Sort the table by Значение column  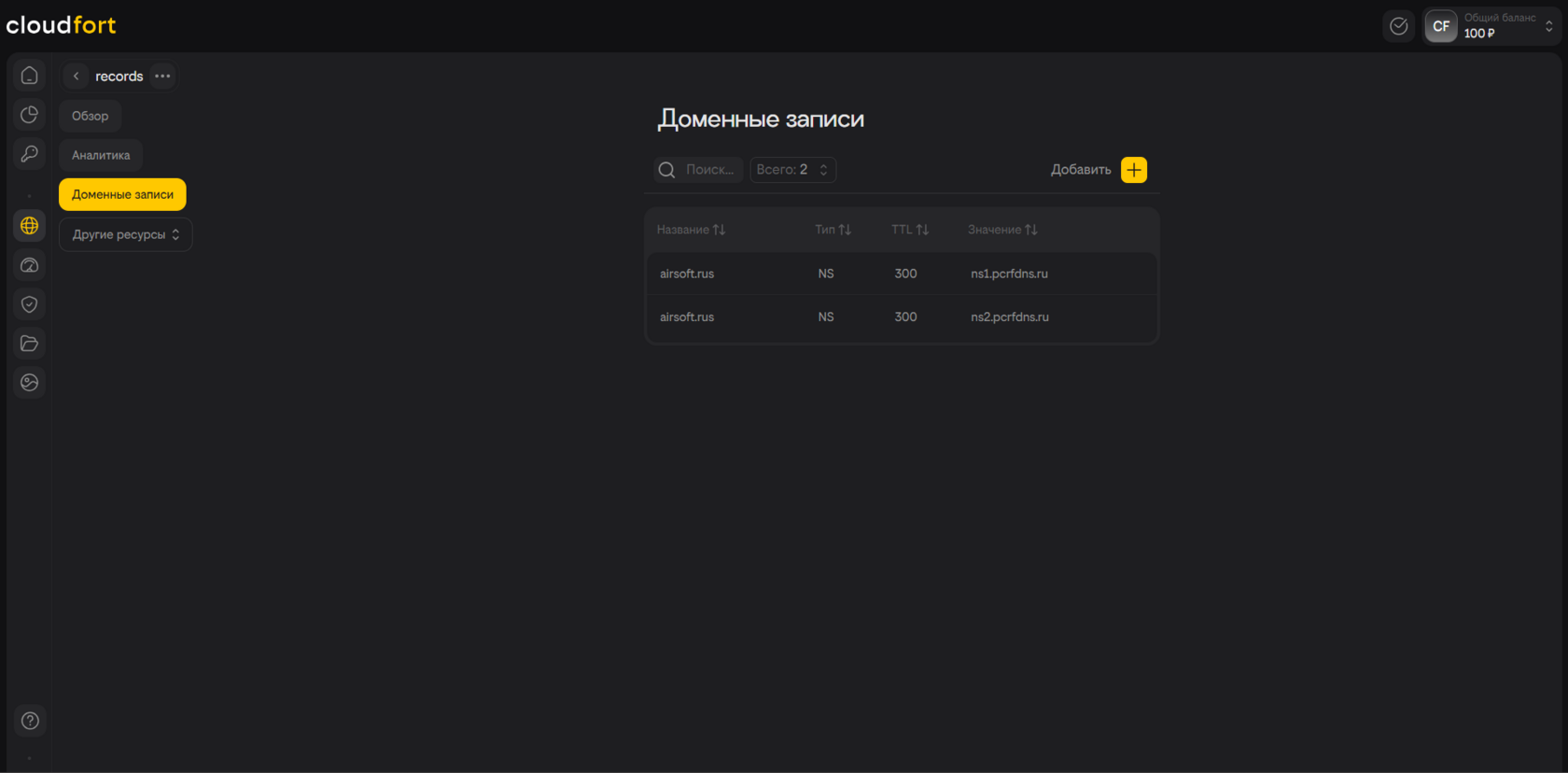coord(1002,230)
